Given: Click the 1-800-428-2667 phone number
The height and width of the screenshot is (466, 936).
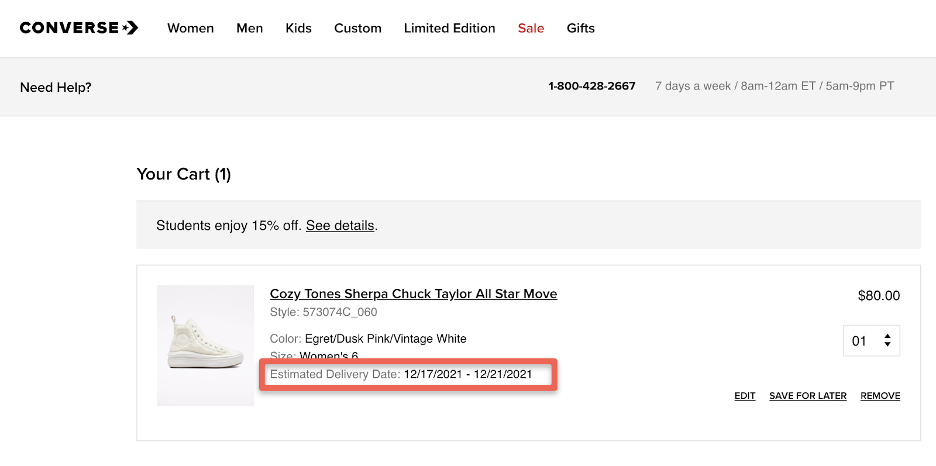Looking at the screenshot, I should 592,87.
